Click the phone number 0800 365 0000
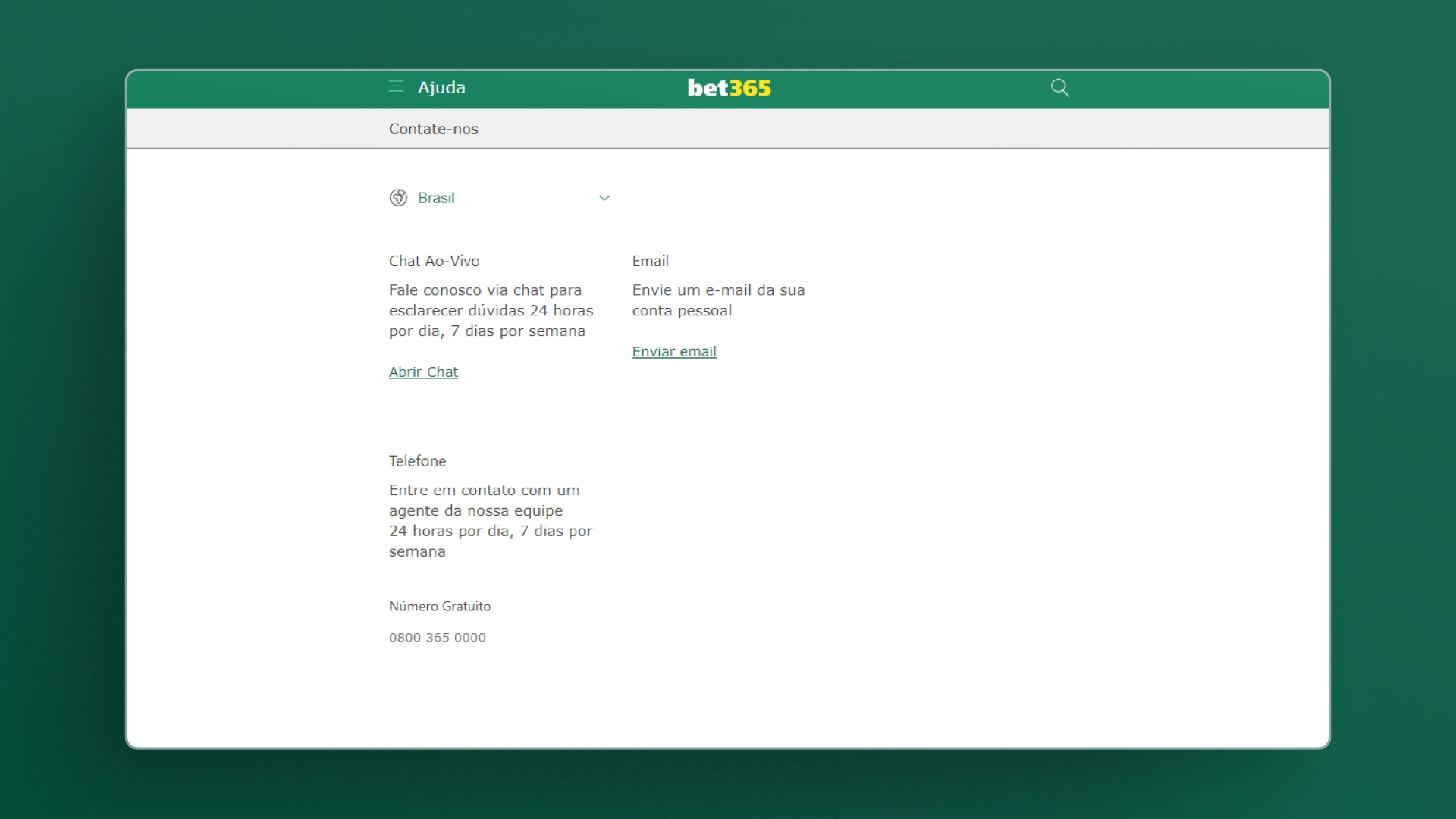The height and width of the screenshot is (819, 1456). coord(438,638)
